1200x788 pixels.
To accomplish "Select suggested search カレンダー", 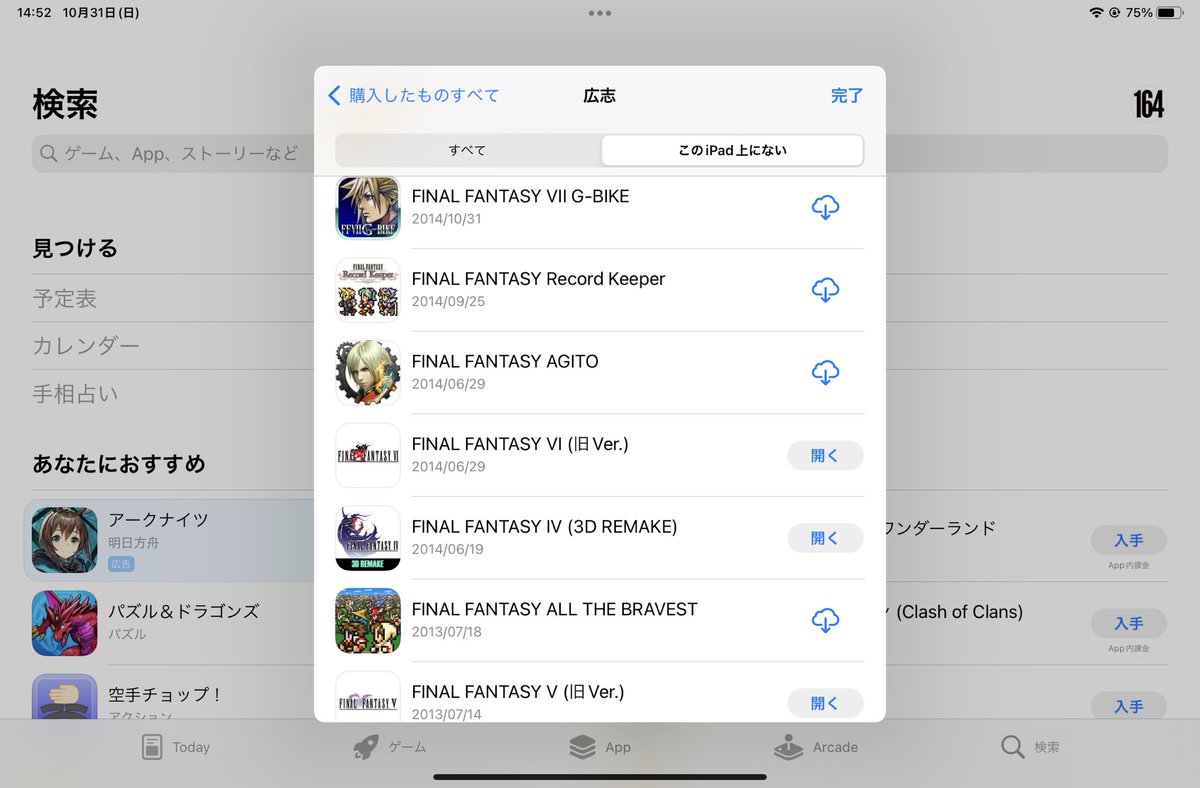I will 86,346.
